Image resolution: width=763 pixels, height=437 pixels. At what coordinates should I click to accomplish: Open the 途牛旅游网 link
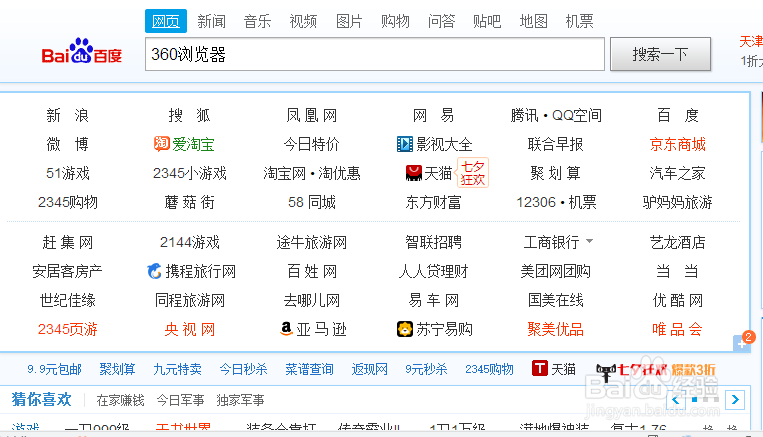(x=311, y=242)
